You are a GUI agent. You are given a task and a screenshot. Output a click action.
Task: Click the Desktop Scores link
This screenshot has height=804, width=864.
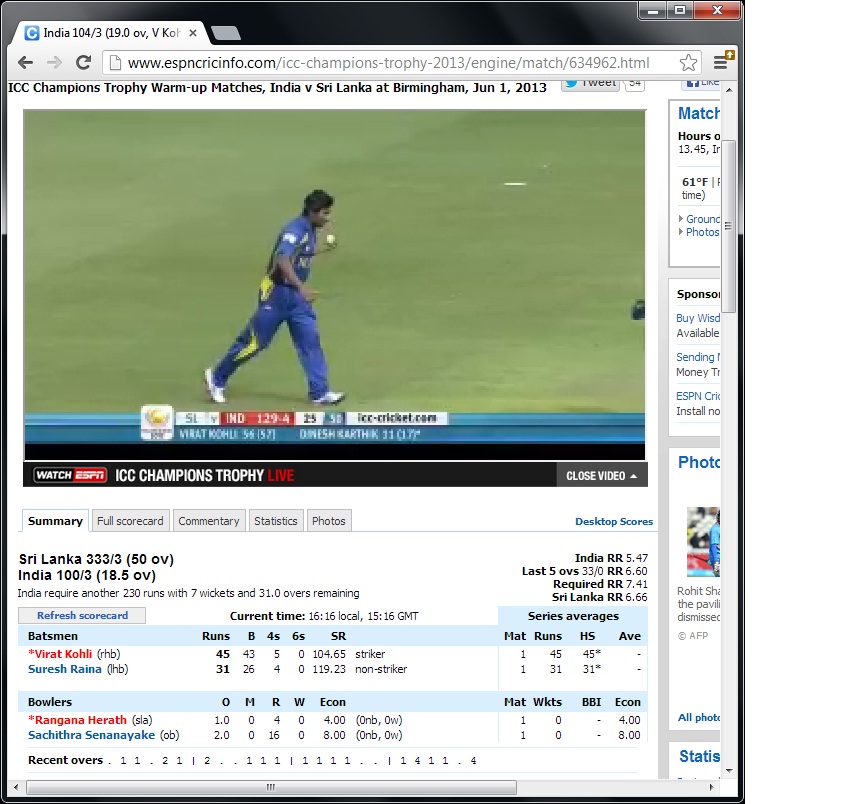coord(614,521)
